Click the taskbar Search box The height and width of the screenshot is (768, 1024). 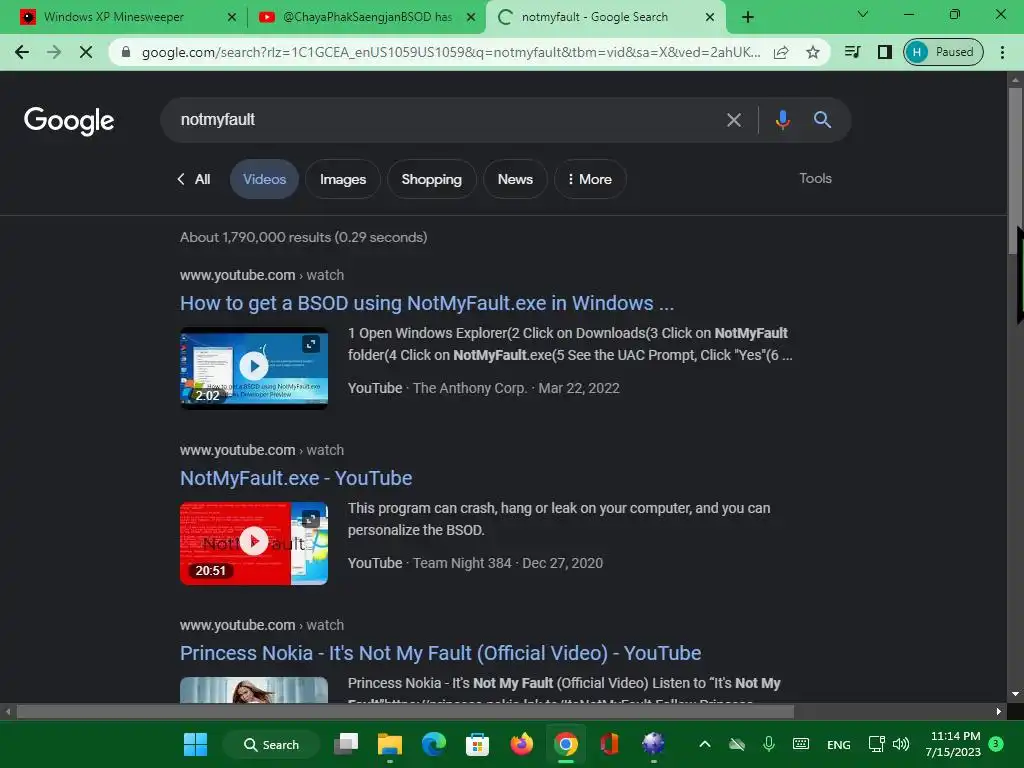pos(272,744)
